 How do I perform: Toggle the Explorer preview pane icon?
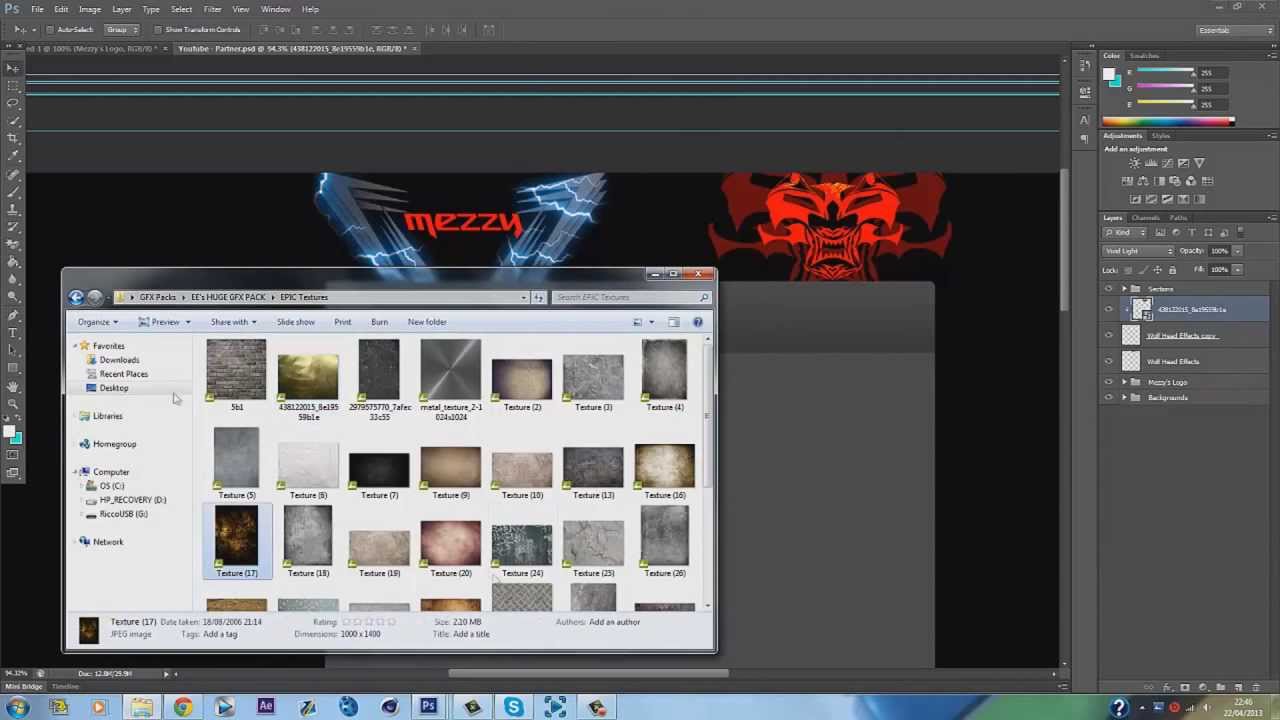pos(673,322)
